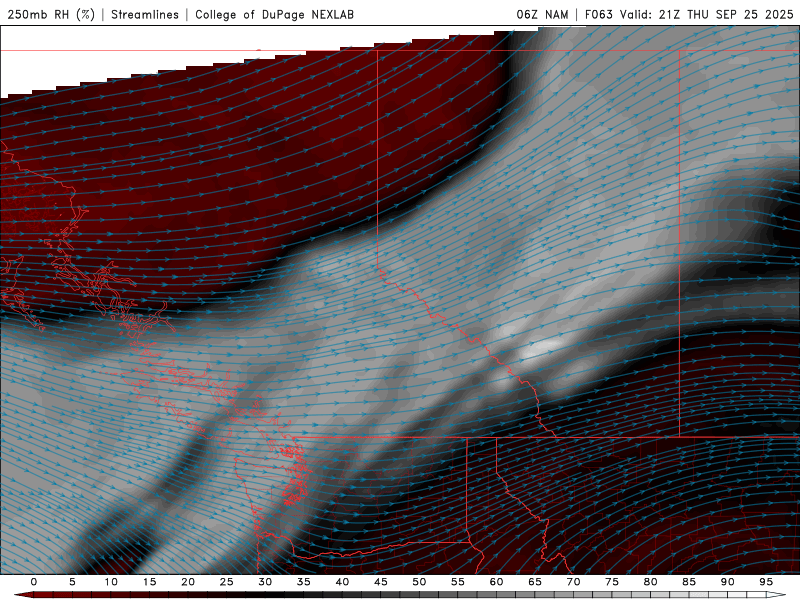800x600 pixels.
Task: Click the '0' colorbar scale label
Action: [34, 582]
